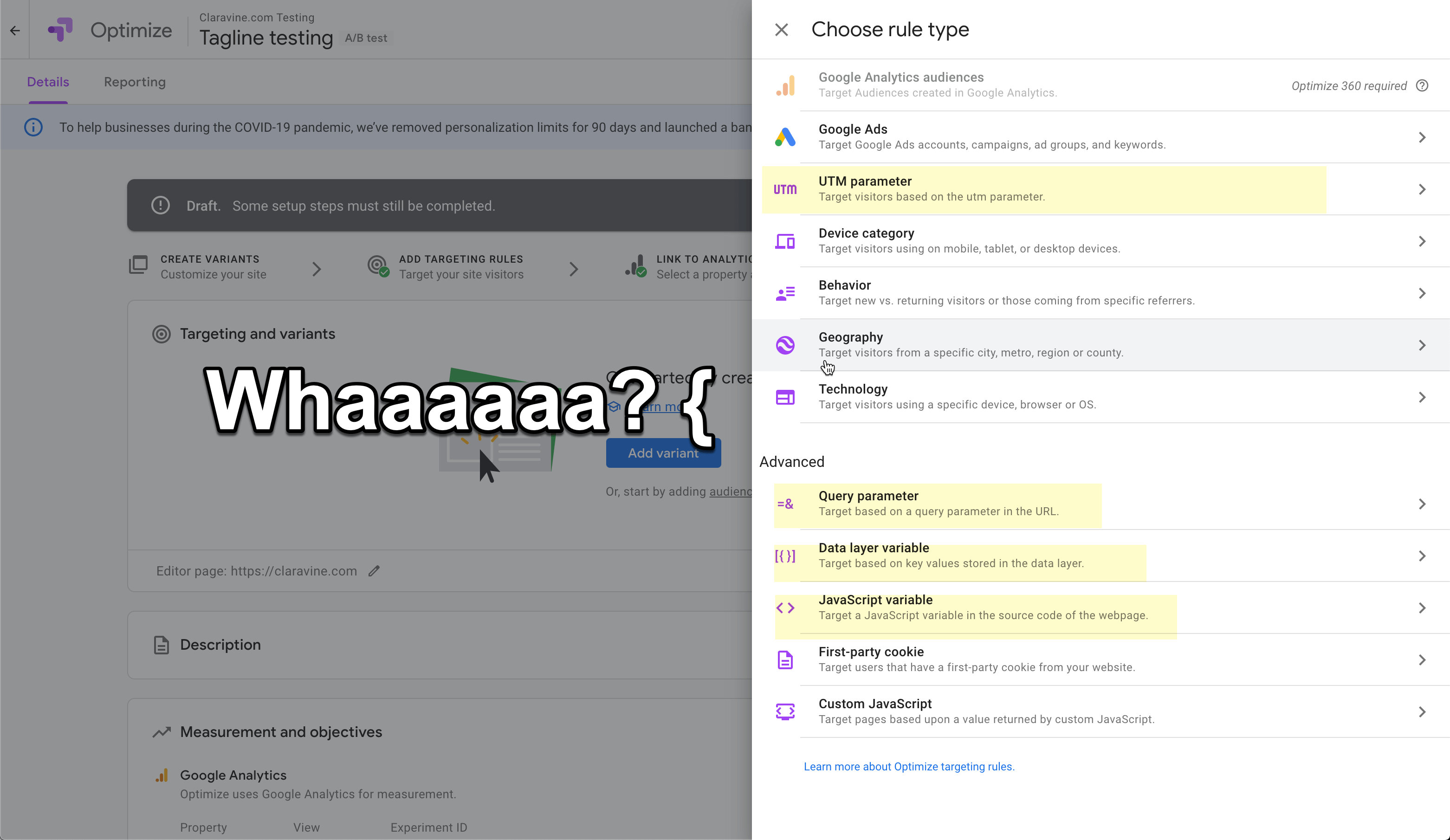Viewport: 1450px width, 840px height.
Task: Switch to the Details tab
Action: click(x=48, y=81)
